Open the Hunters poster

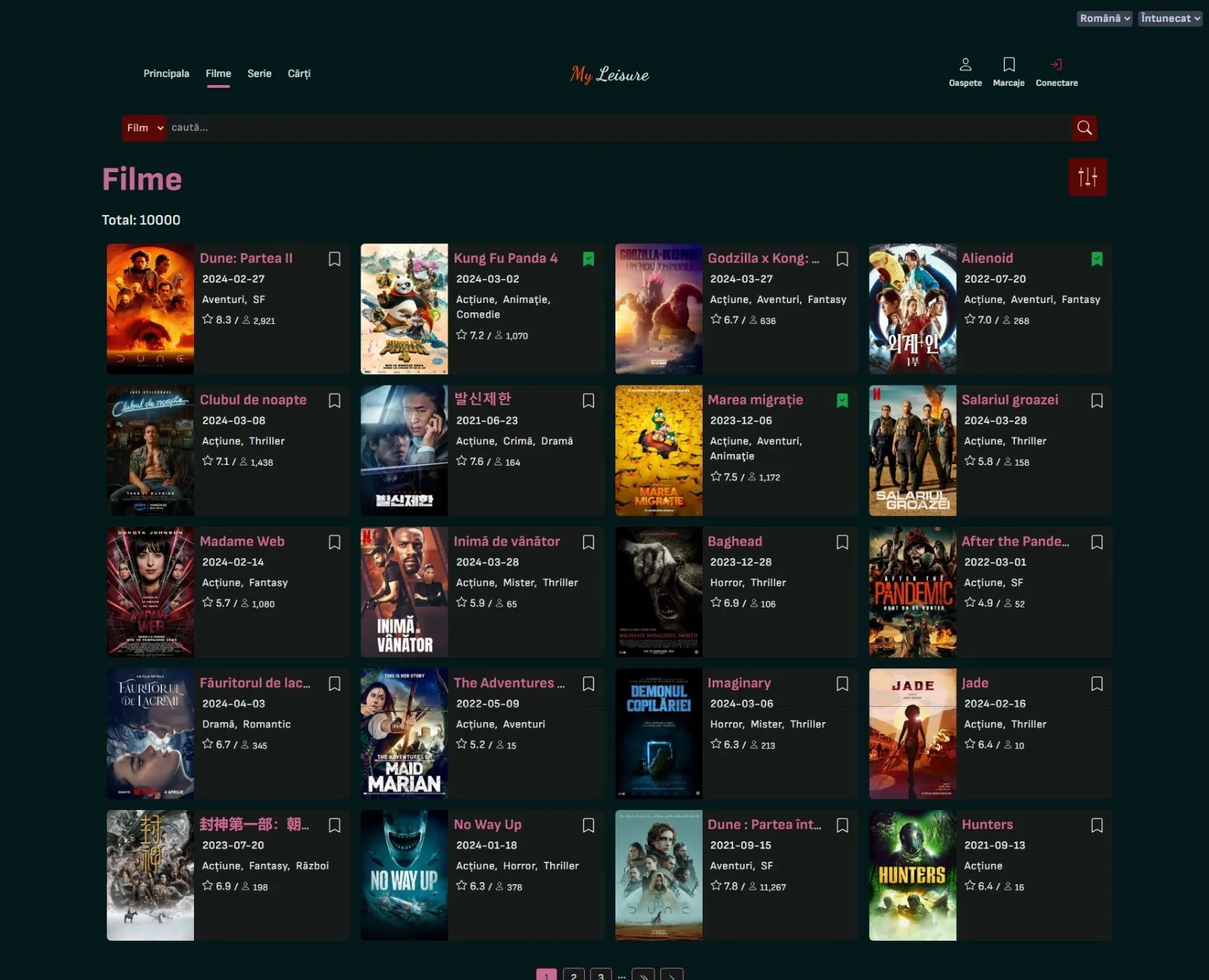coord(913,875)
